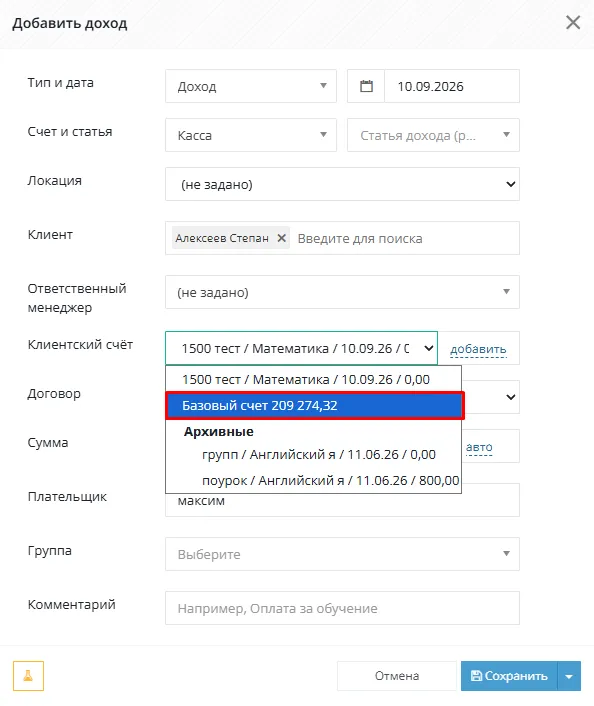Open the Ответственный менеджер dropdown

[x=342, y=292]
